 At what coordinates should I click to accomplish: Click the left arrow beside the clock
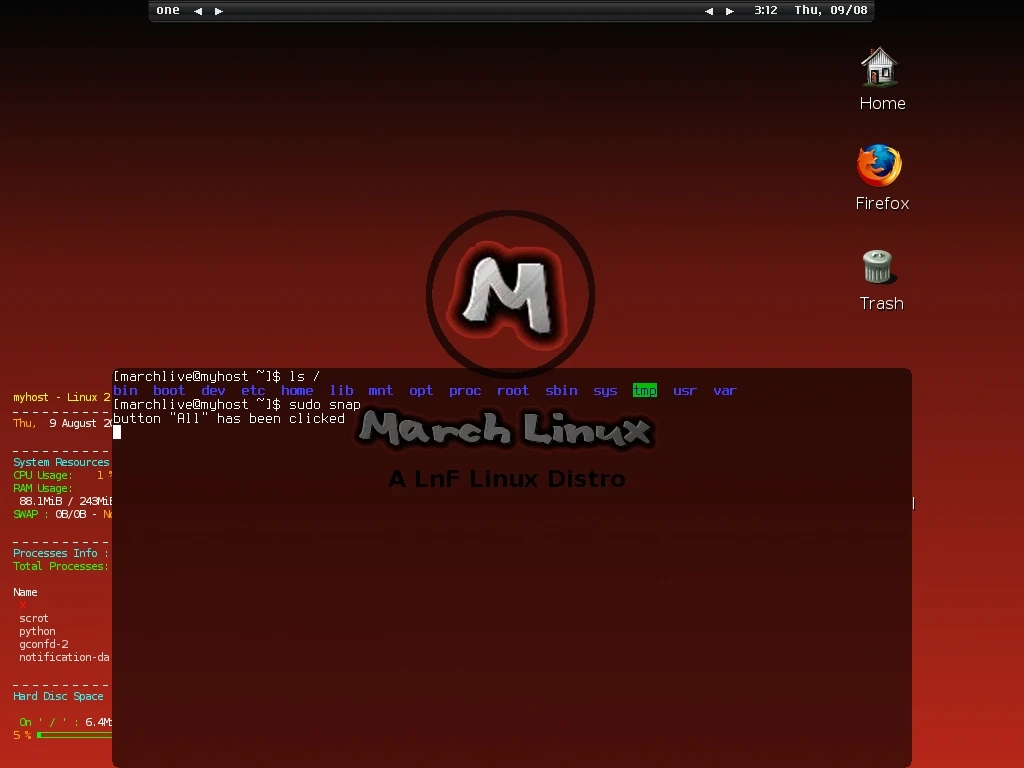pyautogui.click(x=709, y=10)
